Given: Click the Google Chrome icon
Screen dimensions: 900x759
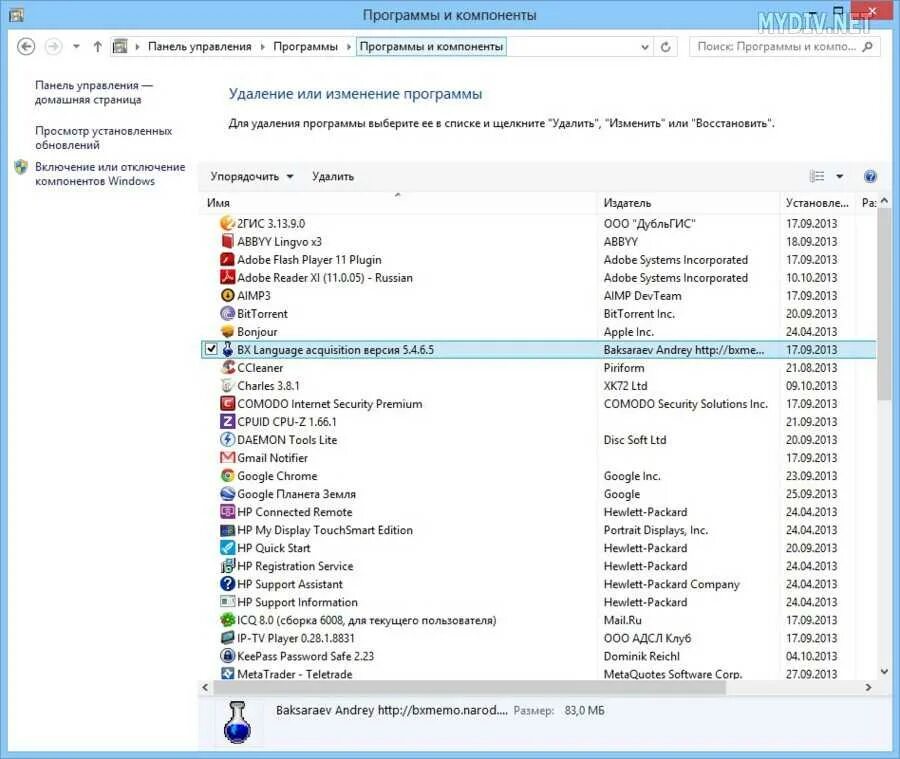Looking at the screenshot, I should [228, 476].
